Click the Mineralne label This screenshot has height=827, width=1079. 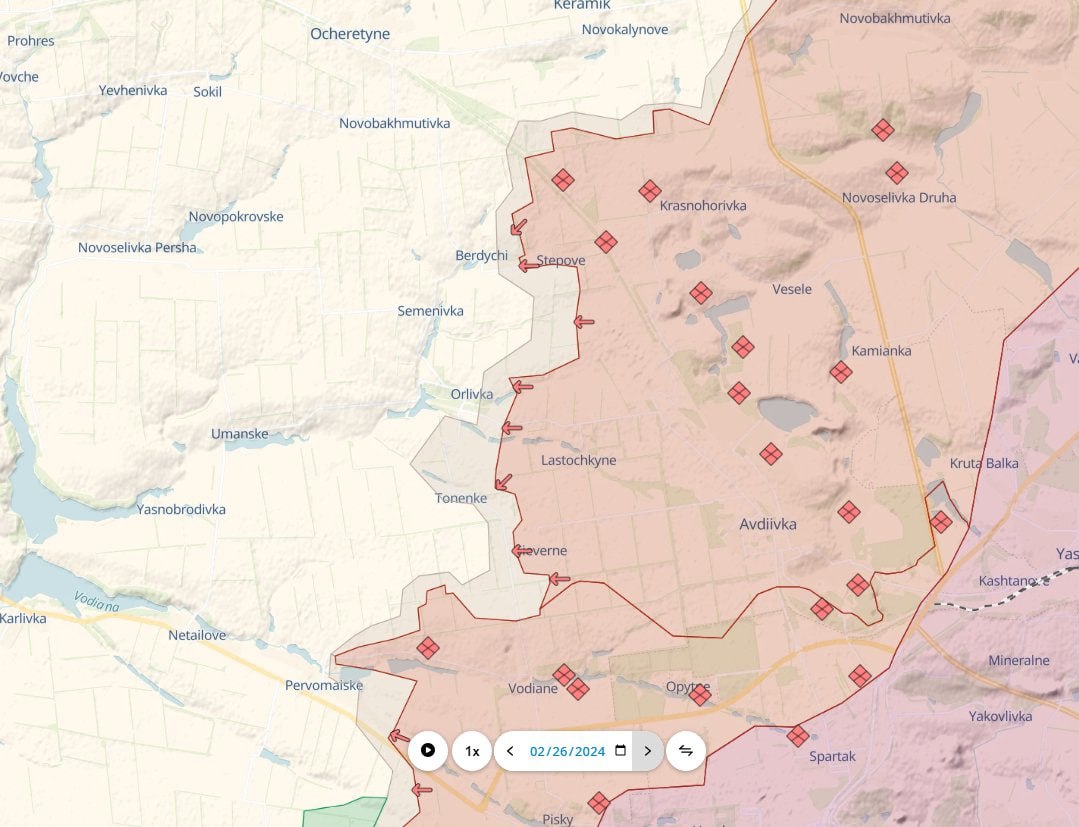1019,660
